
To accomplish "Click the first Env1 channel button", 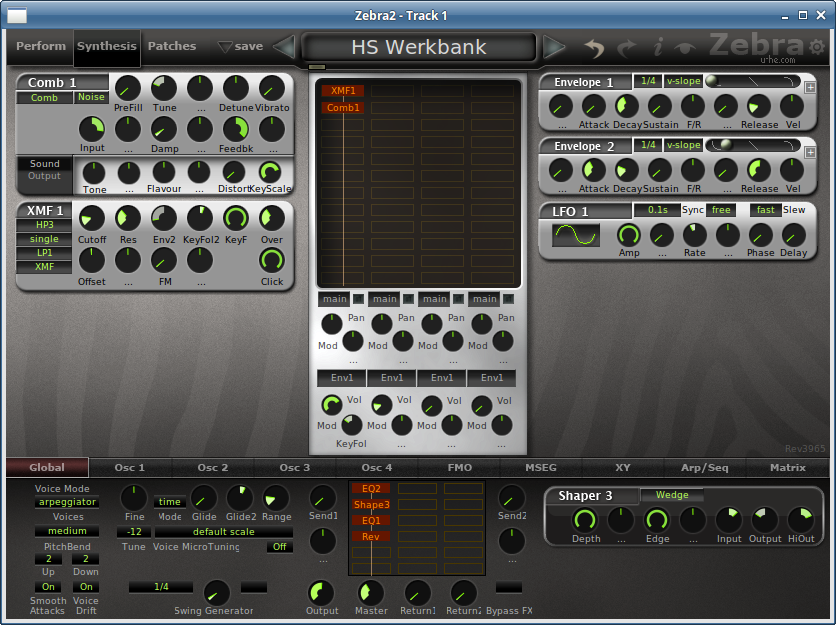I will (342, 378).
